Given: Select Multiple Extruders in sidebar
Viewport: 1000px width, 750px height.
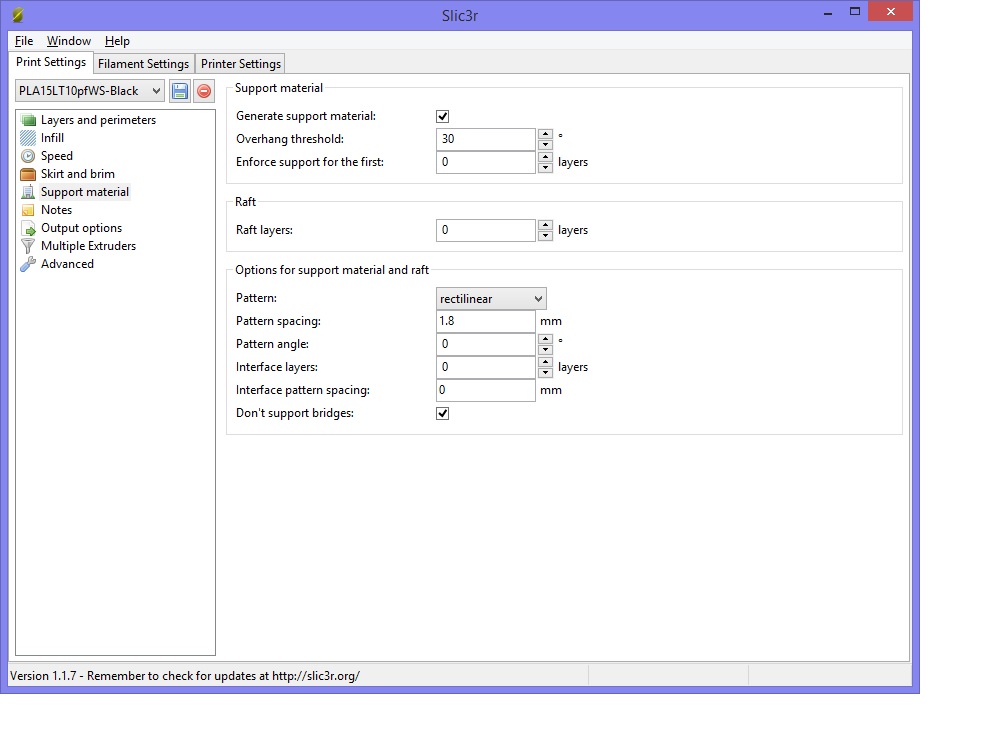Looking at the screenshot, I should (x=88, y=246).
